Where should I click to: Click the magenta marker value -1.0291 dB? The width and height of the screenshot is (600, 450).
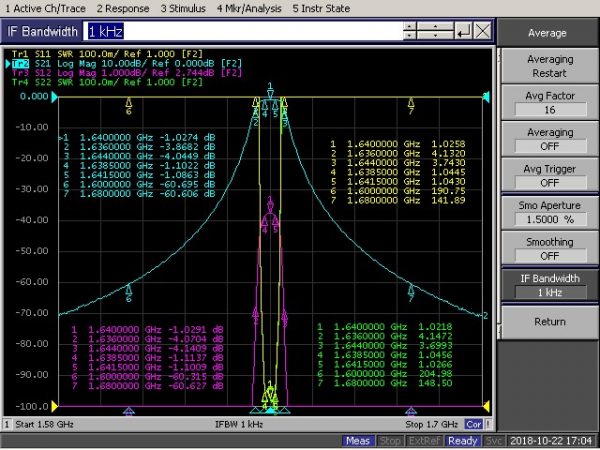click(196, 329)
